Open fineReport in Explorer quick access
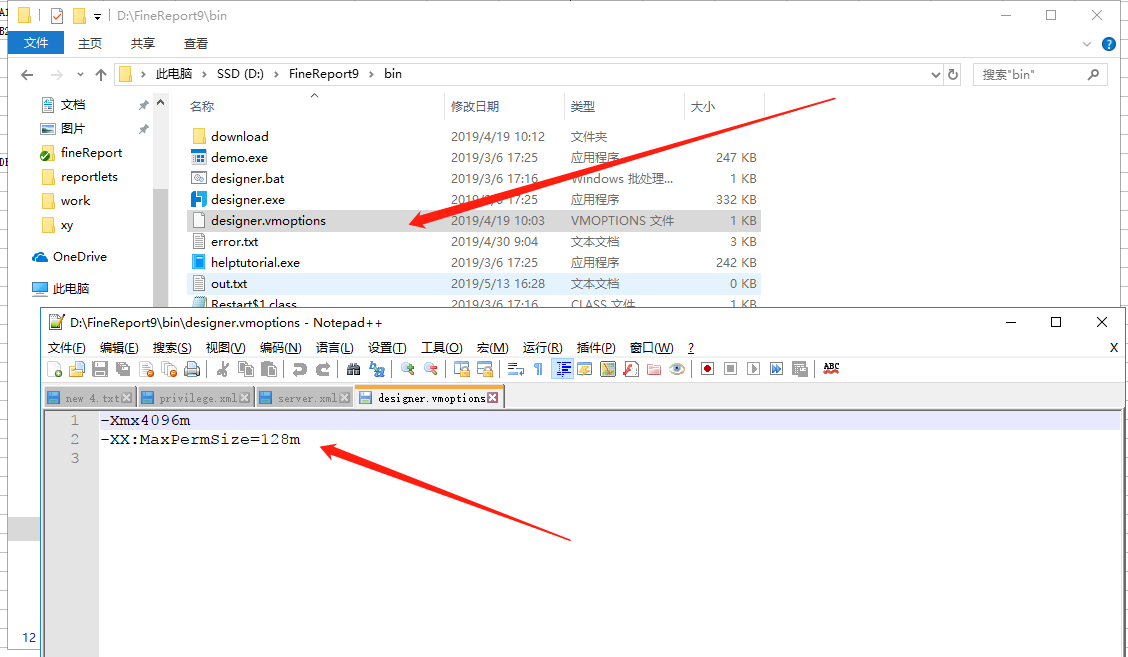The height and width of the screenshot is (657, 1128). pos(91,153)
